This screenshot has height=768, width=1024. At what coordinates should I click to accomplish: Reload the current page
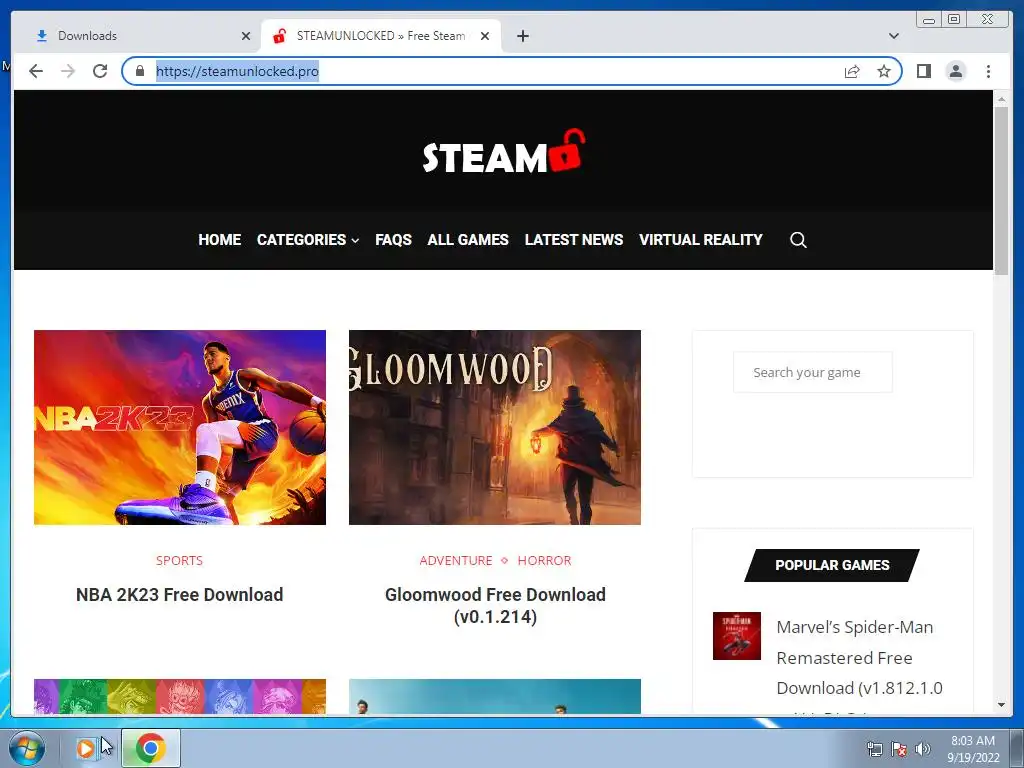click(100, 71)
